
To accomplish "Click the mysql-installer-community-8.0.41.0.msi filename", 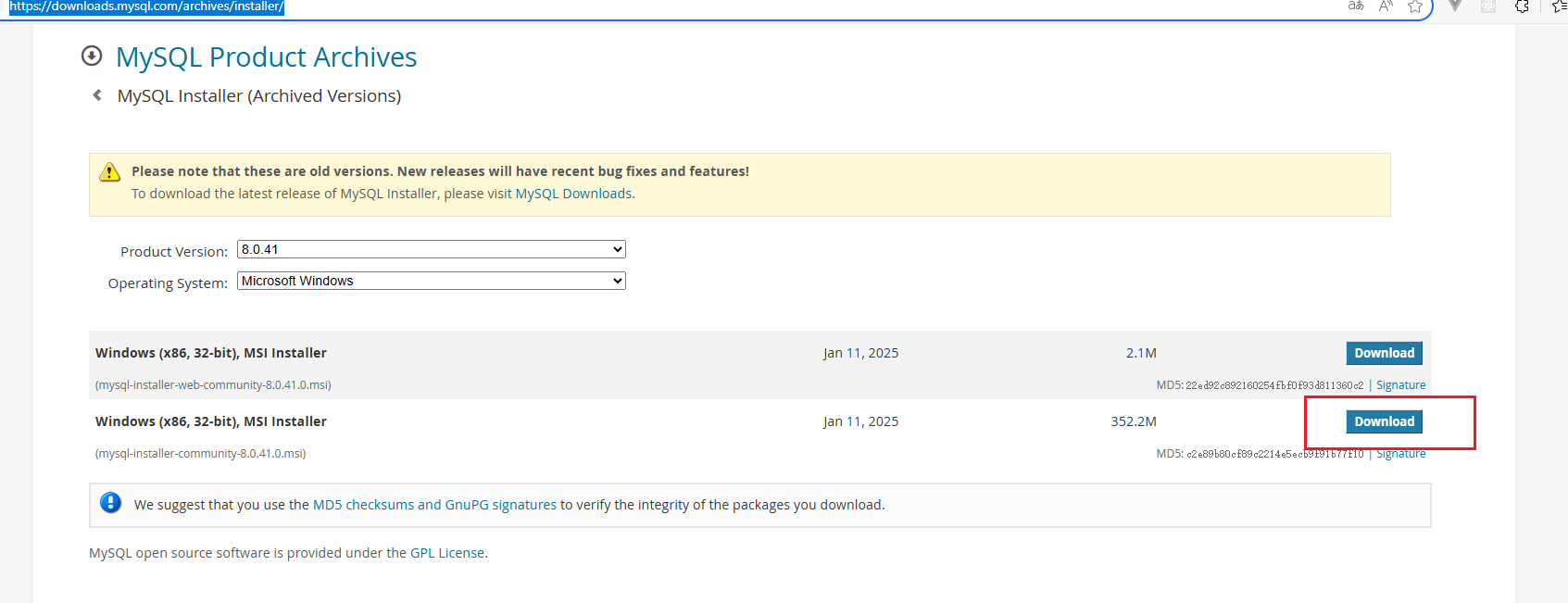I will pyautogui.click(x=200, y=454).
